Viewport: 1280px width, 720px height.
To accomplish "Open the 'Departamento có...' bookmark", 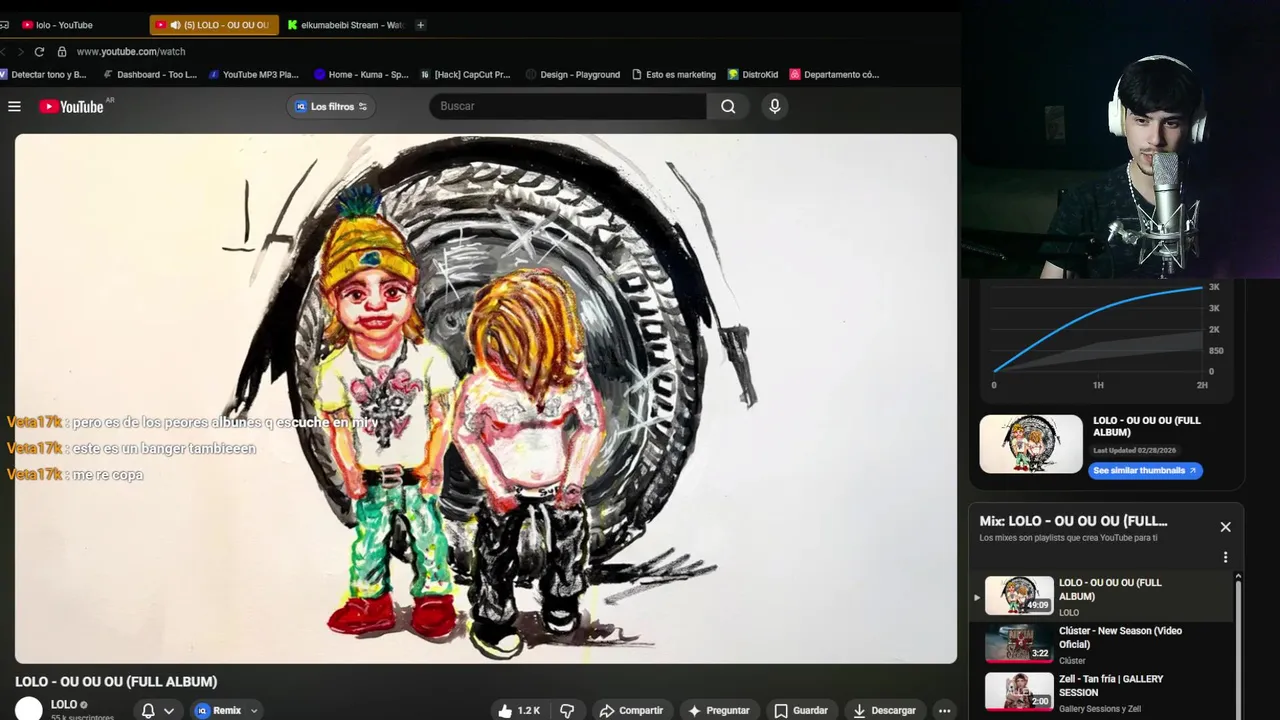I will [835, 74].
